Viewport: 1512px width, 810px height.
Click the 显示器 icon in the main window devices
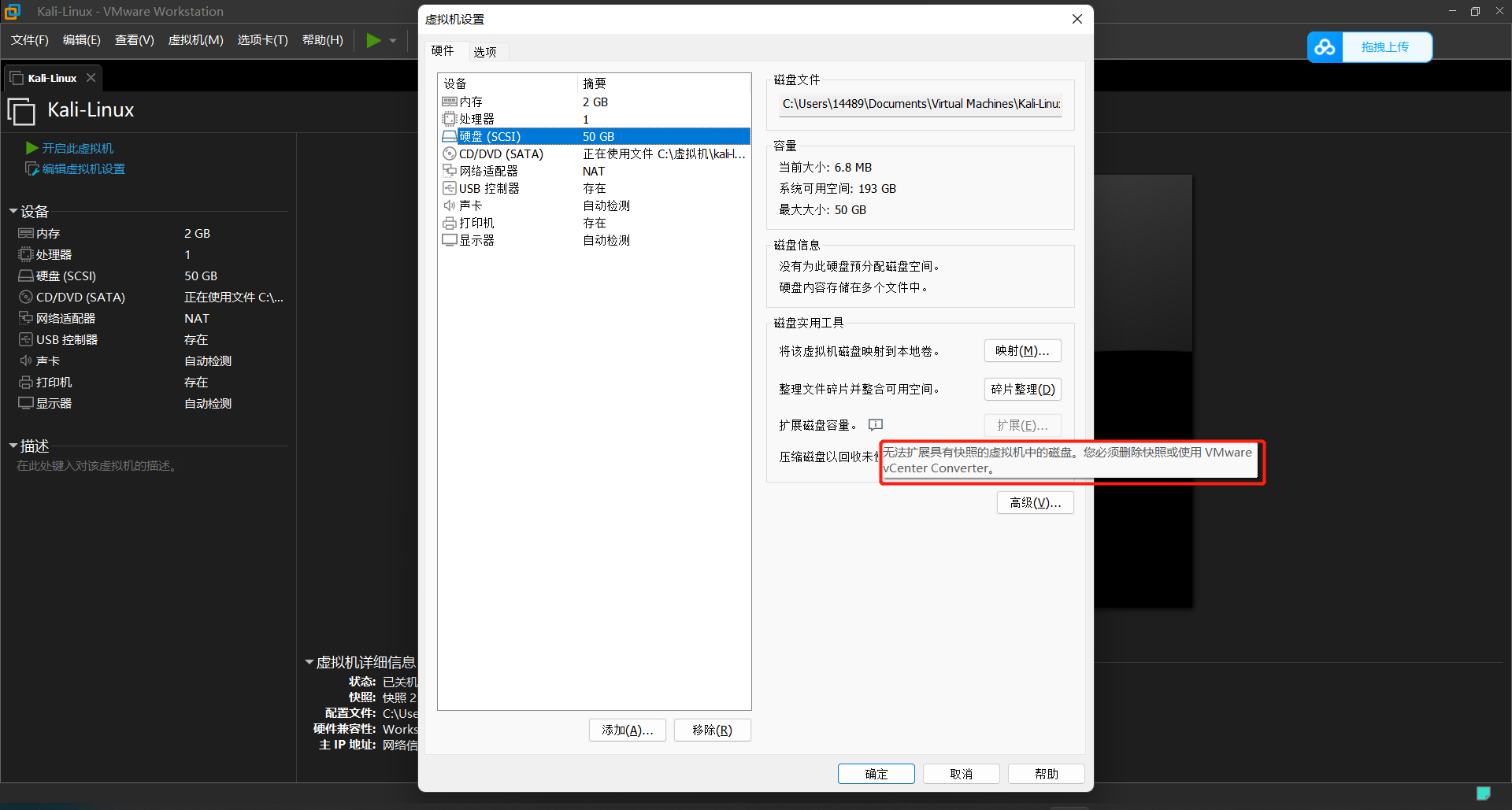click(26, 403)
